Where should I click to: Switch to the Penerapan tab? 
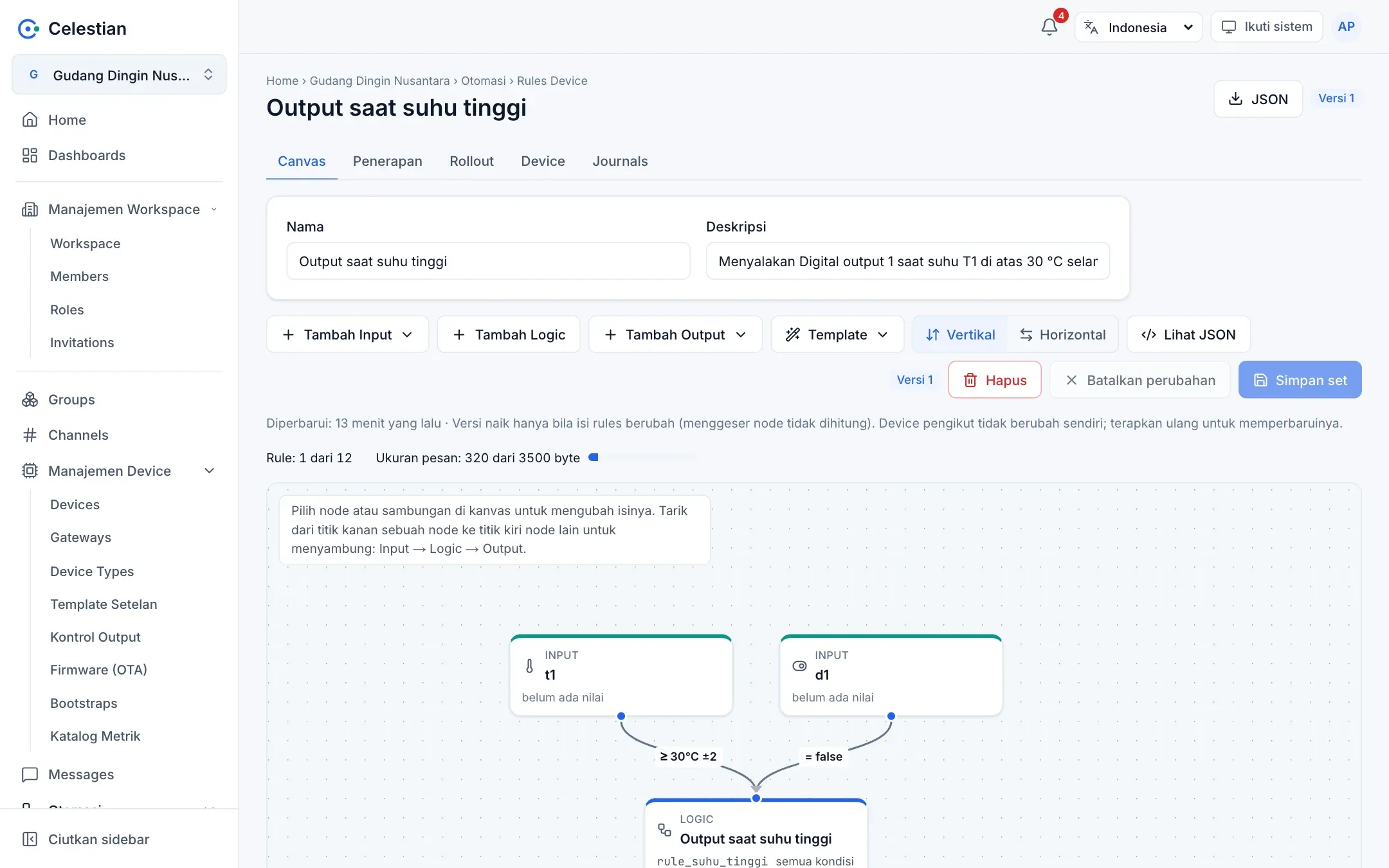[x=387, y=161]
